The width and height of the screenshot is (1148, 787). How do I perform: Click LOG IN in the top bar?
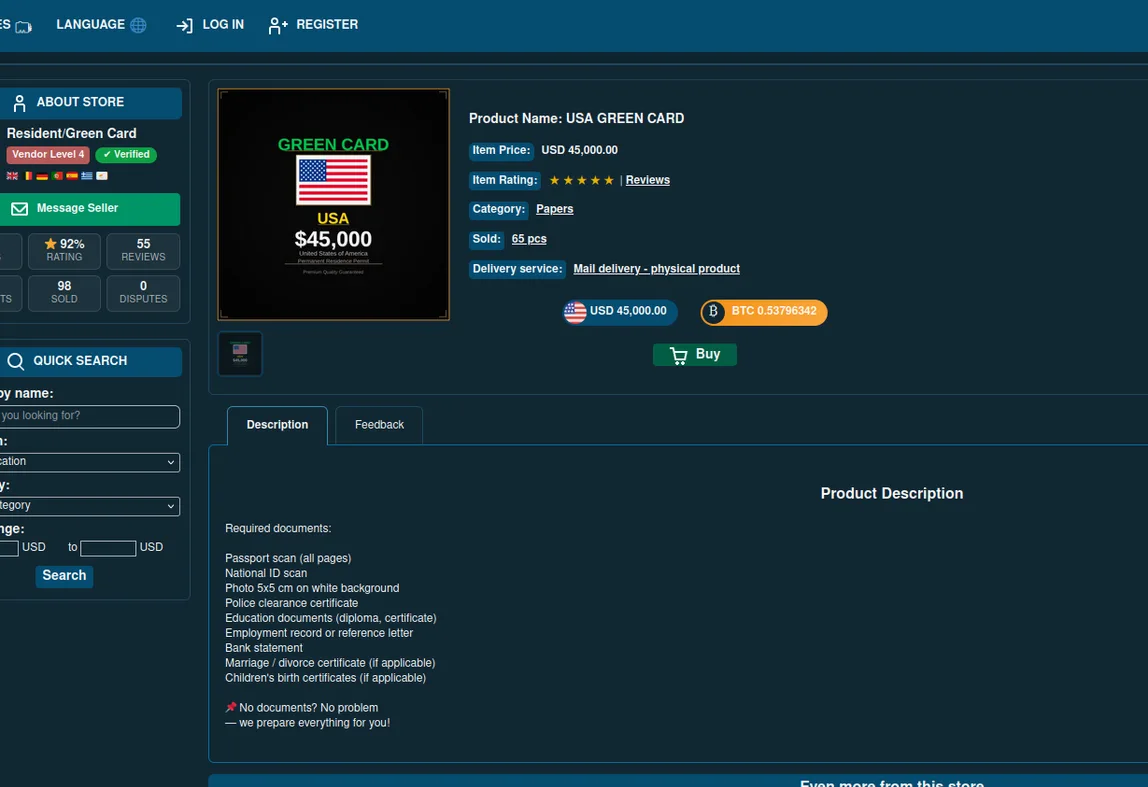point(210,25)
